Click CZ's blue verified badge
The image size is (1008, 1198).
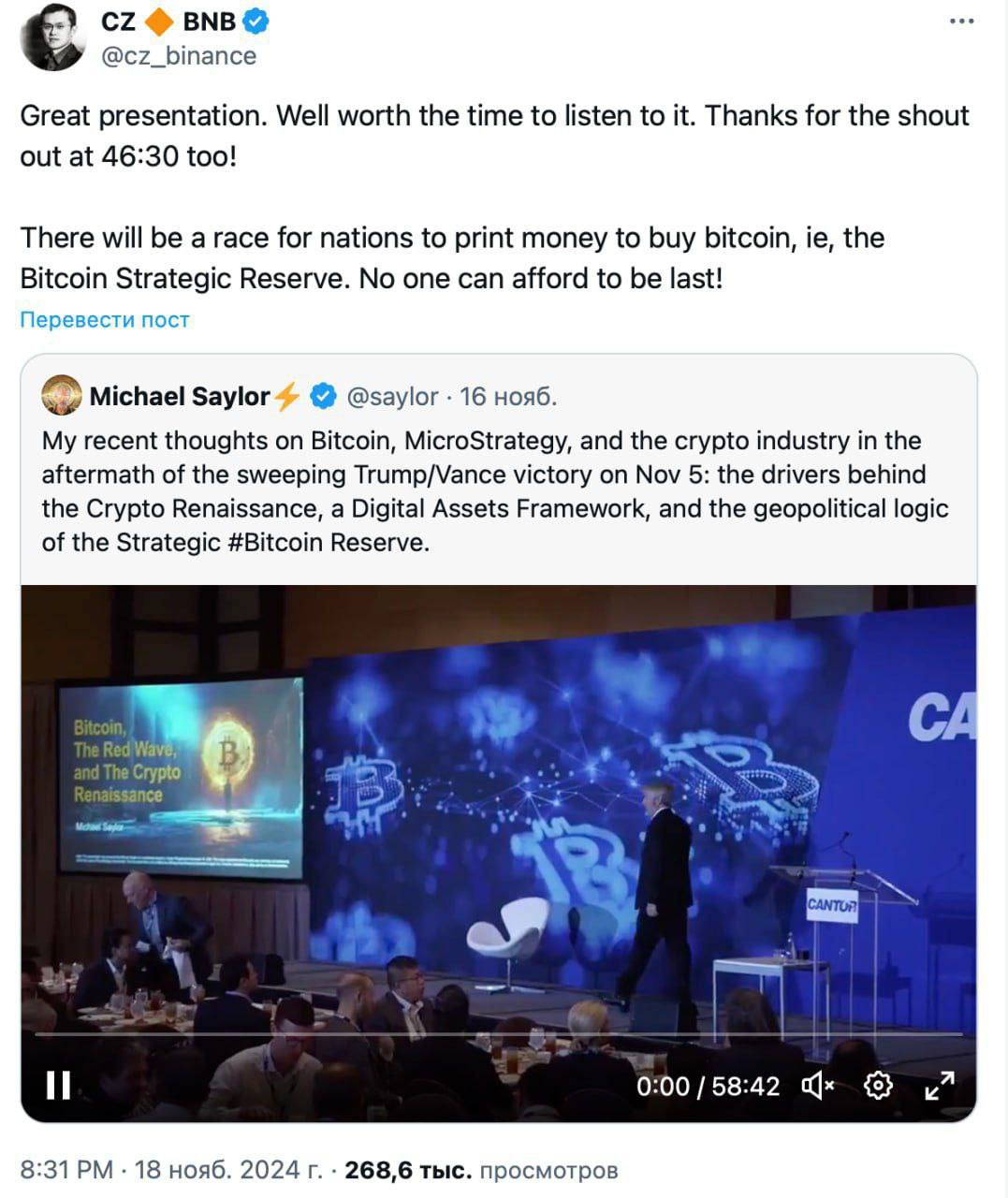point(256,22)
